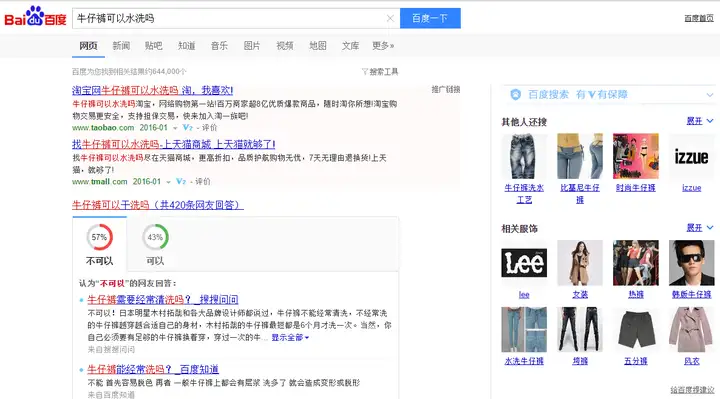Open the Tmall 上天猫就够了 result link
Viewport: 720px width, 399px height.
tap(174, 144)
